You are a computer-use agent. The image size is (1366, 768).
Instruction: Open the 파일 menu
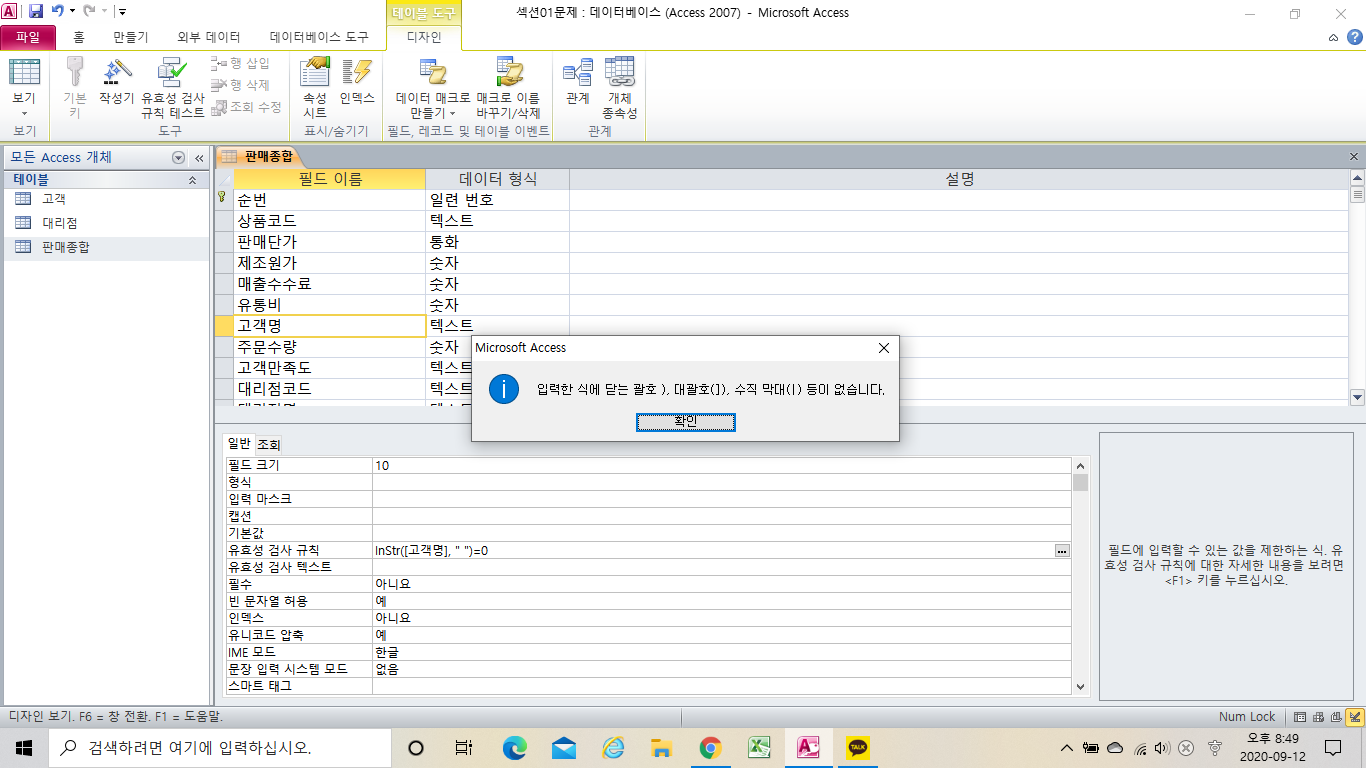click(28, 38)
